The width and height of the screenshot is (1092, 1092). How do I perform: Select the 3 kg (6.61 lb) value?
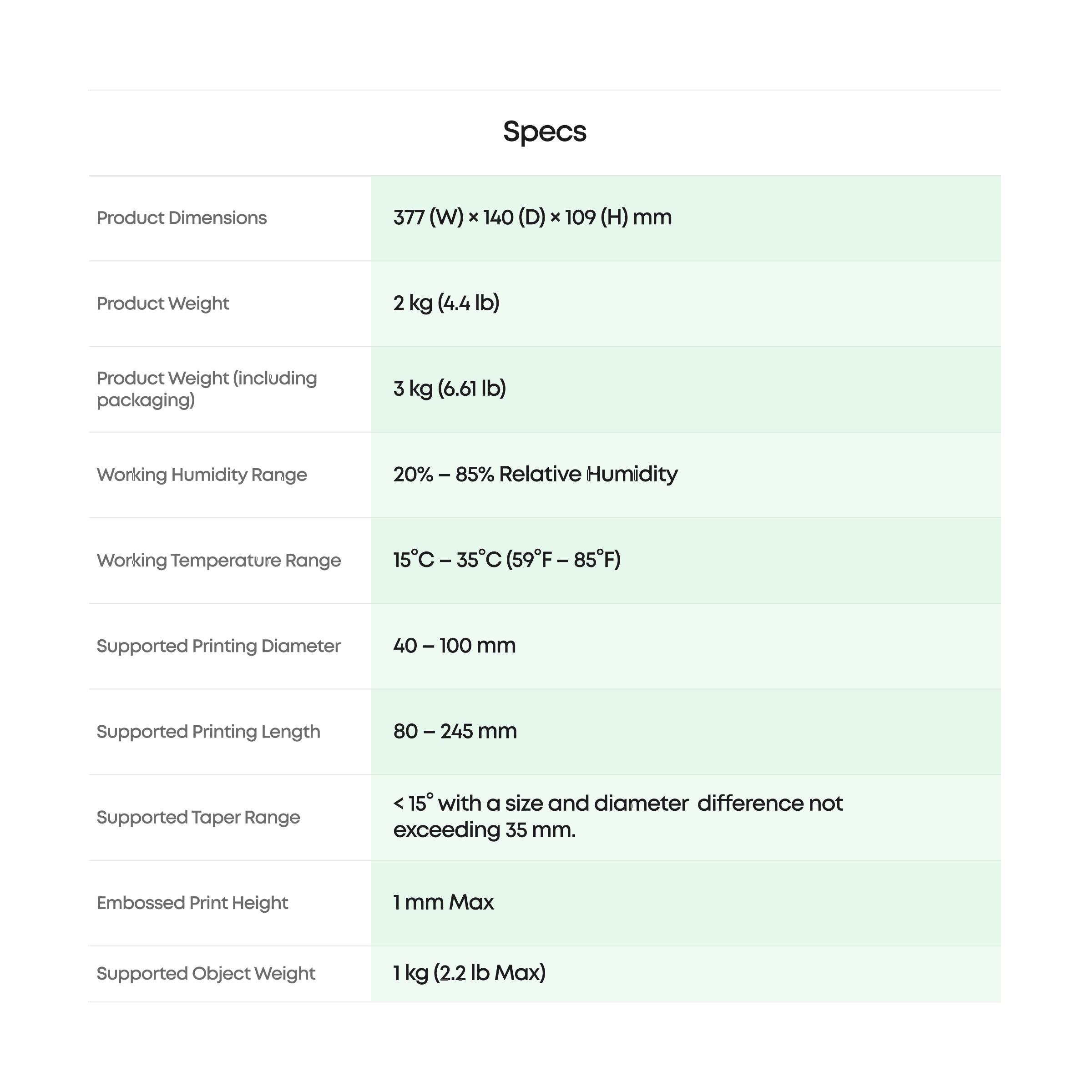point(450,389)
